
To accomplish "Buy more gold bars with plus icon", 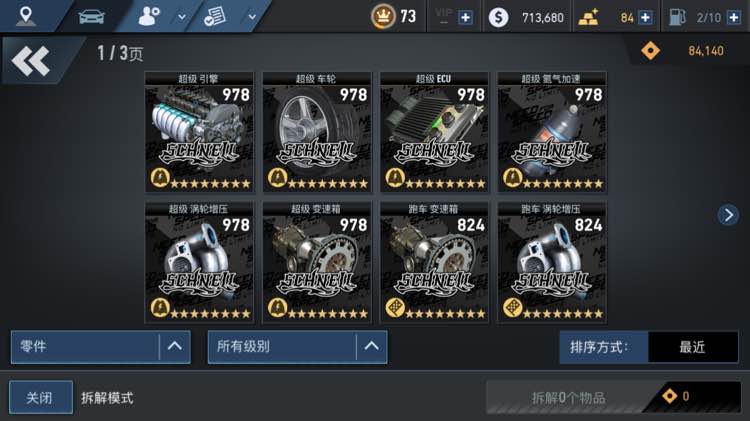I will click(x=645, y=18).
